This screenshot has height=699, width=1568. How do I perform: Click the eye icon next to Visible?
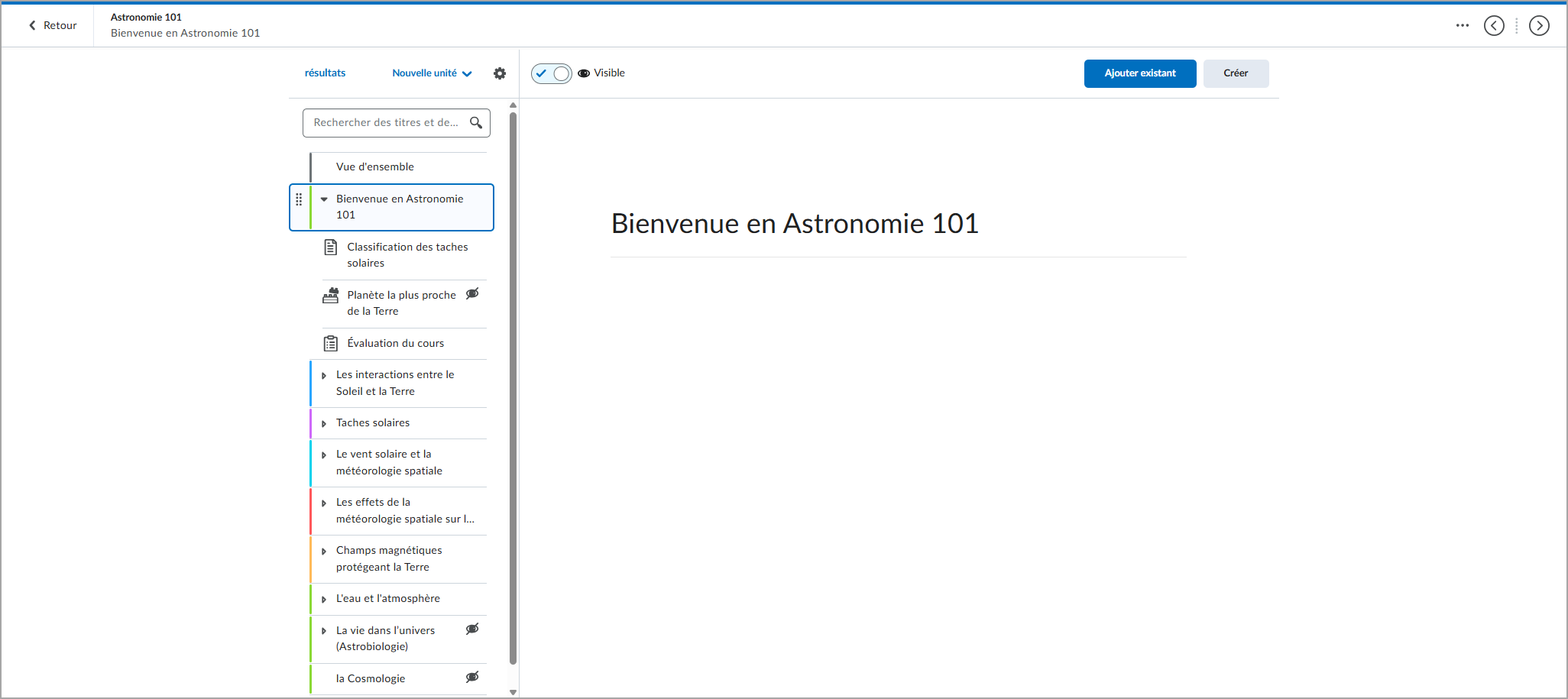[584, 73]
